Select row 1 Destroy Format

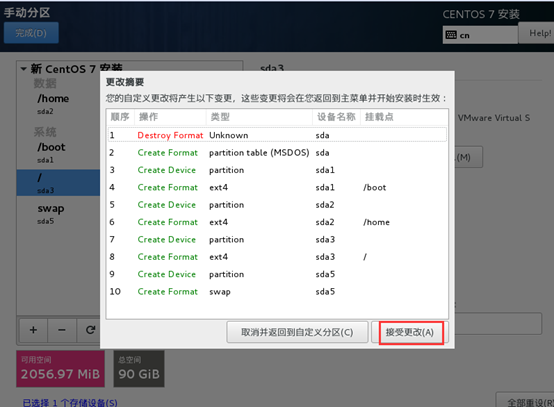[x=277, y=135]
